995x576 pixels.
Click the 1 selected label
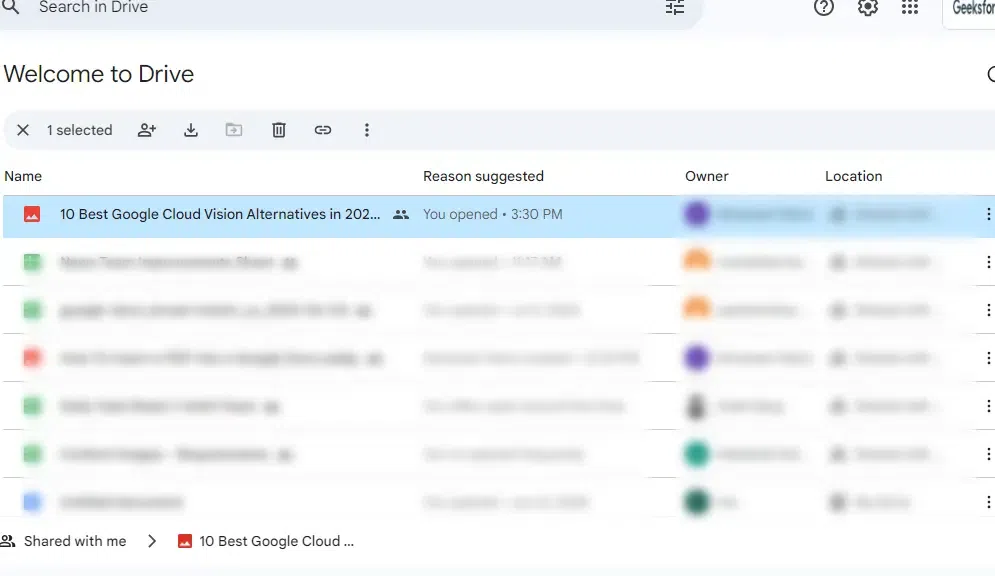(x=79, y=130)
